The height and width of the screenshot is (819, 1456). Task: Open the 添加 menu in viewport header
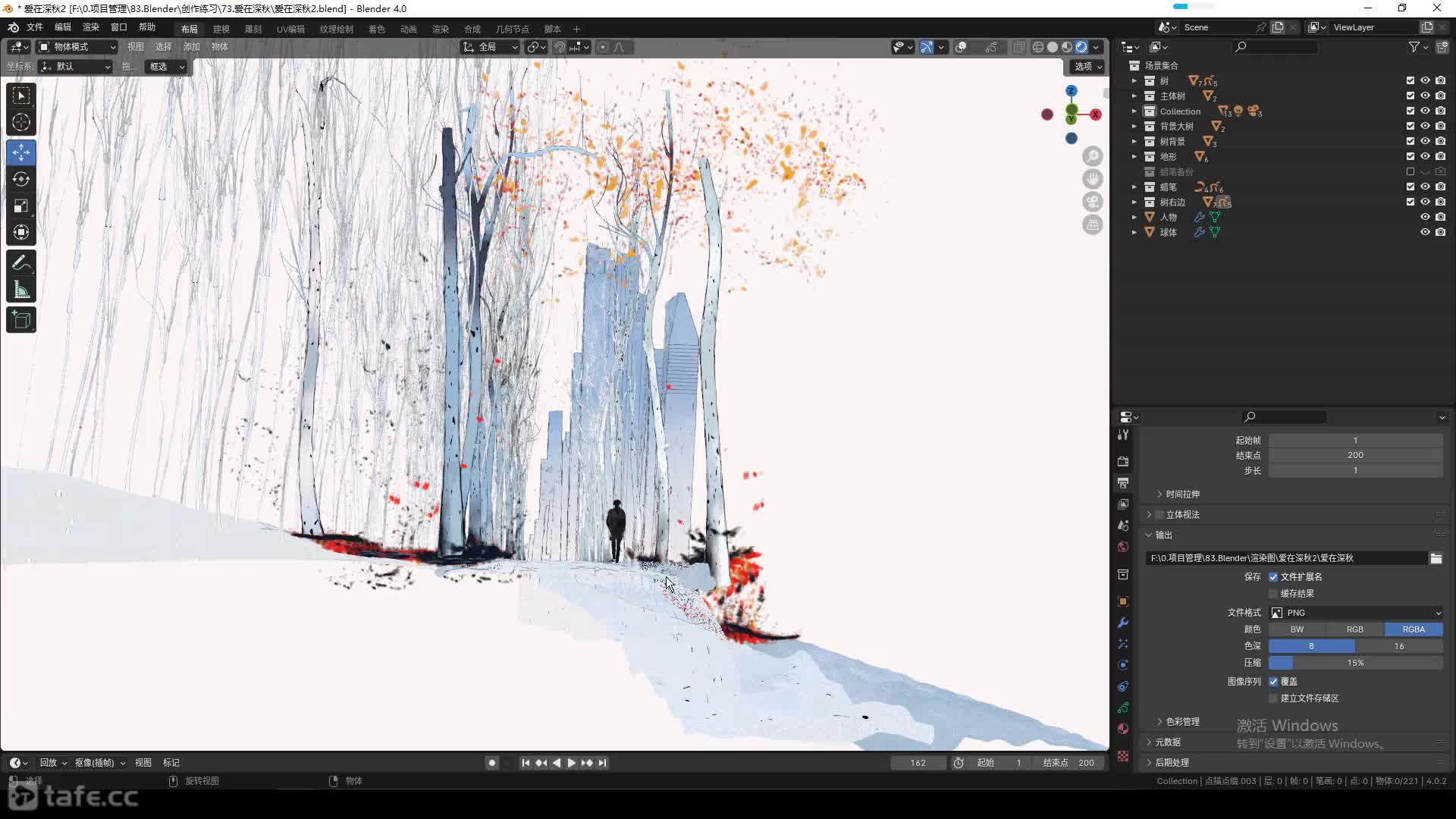[192, 47]
